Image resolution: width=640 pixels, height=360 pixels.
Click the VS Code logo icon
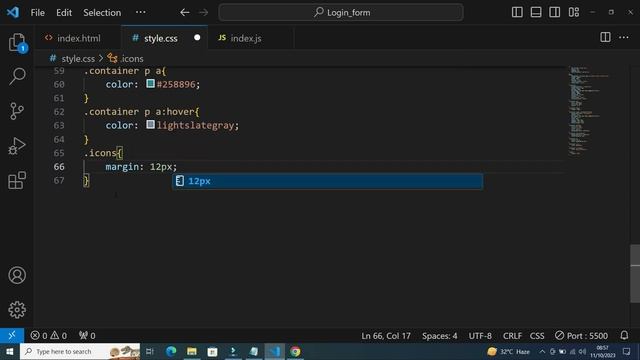point(13,12)
